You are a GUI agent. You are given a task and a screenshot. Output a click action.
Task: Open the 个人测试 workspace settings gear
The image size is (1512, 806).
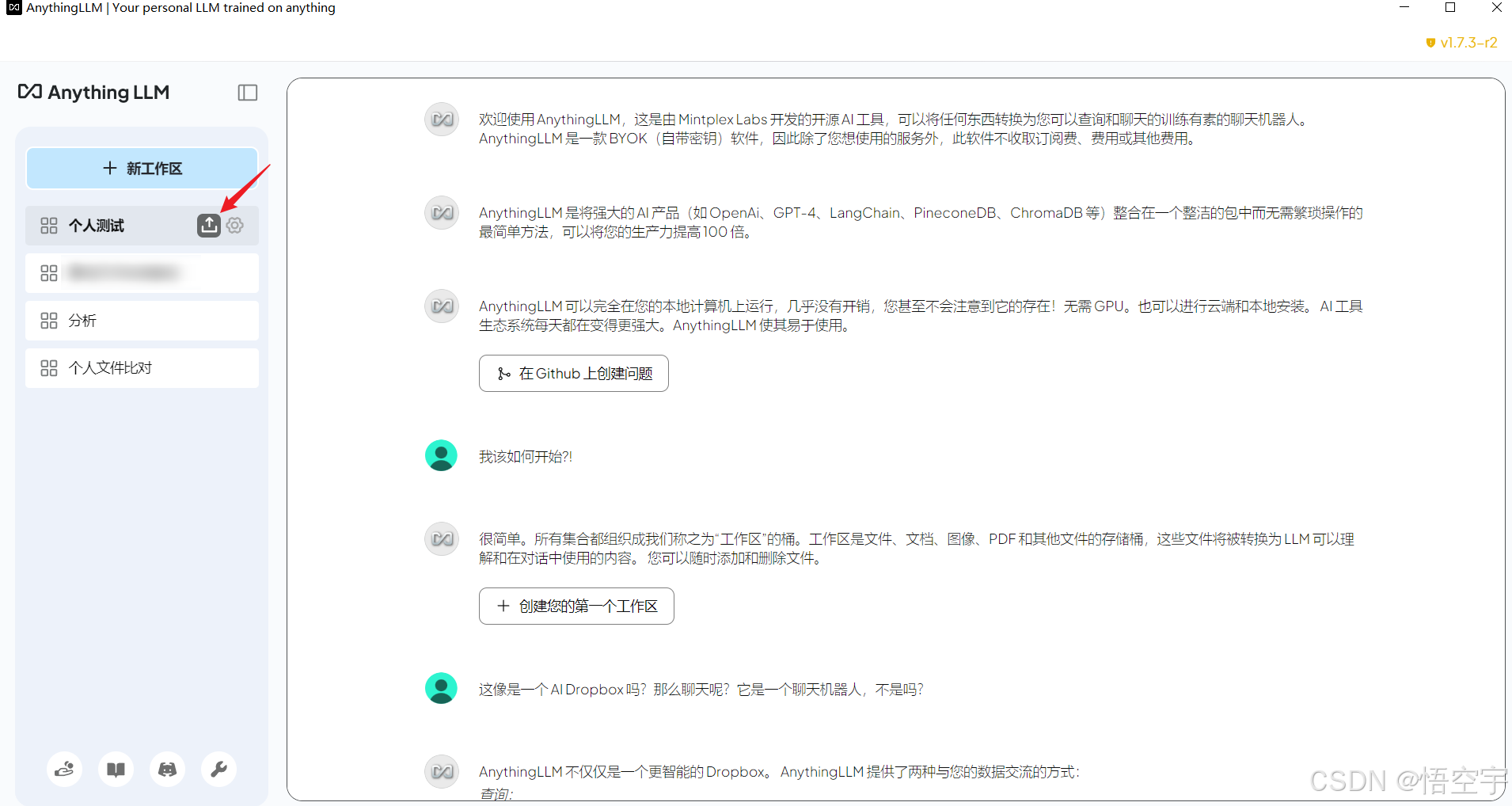click(x=235, y=226)
